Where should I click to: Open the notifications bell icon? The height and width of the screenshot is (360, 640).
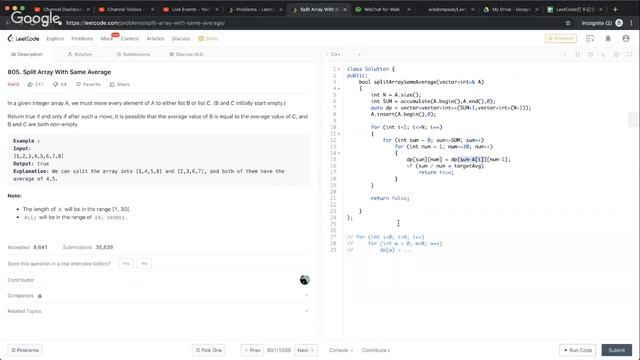(608, 38)
